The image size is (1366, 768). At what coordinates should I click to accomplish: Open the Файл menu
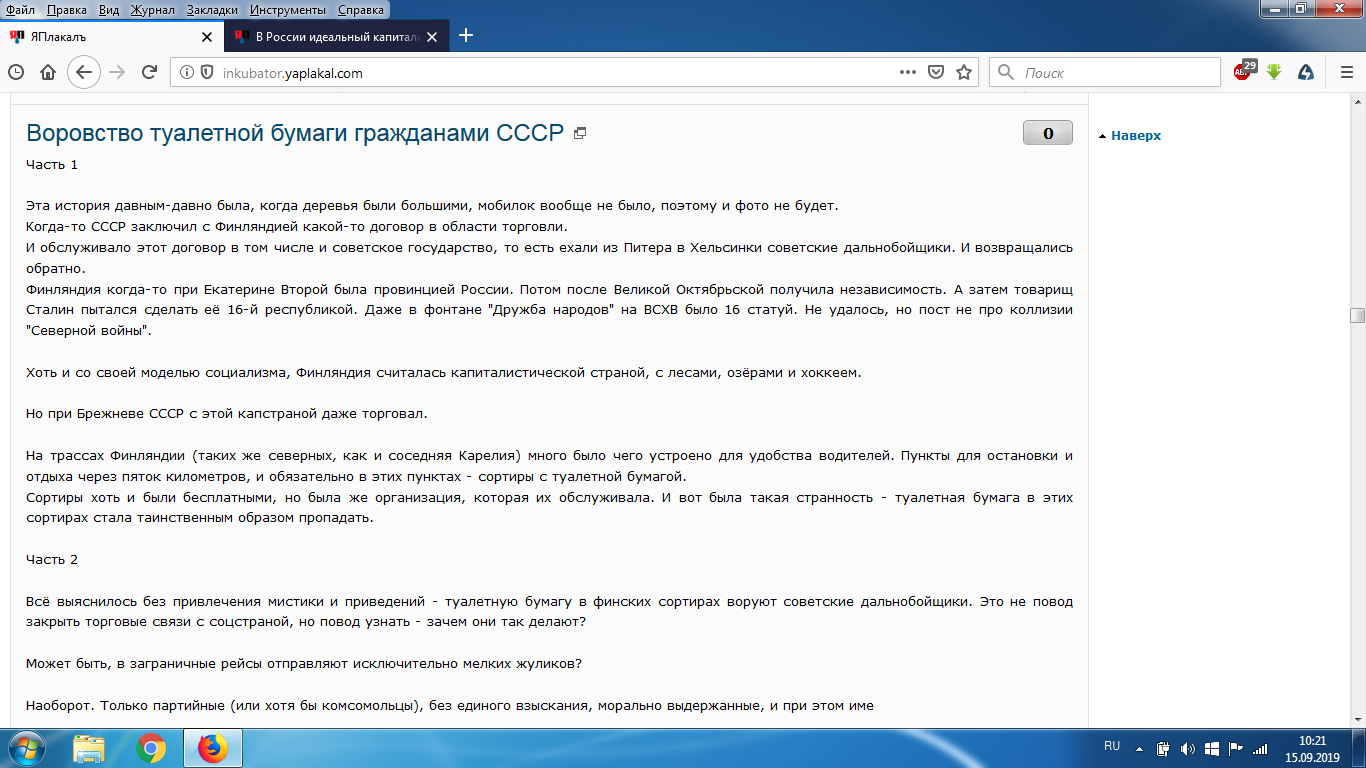tap(21, 10)
